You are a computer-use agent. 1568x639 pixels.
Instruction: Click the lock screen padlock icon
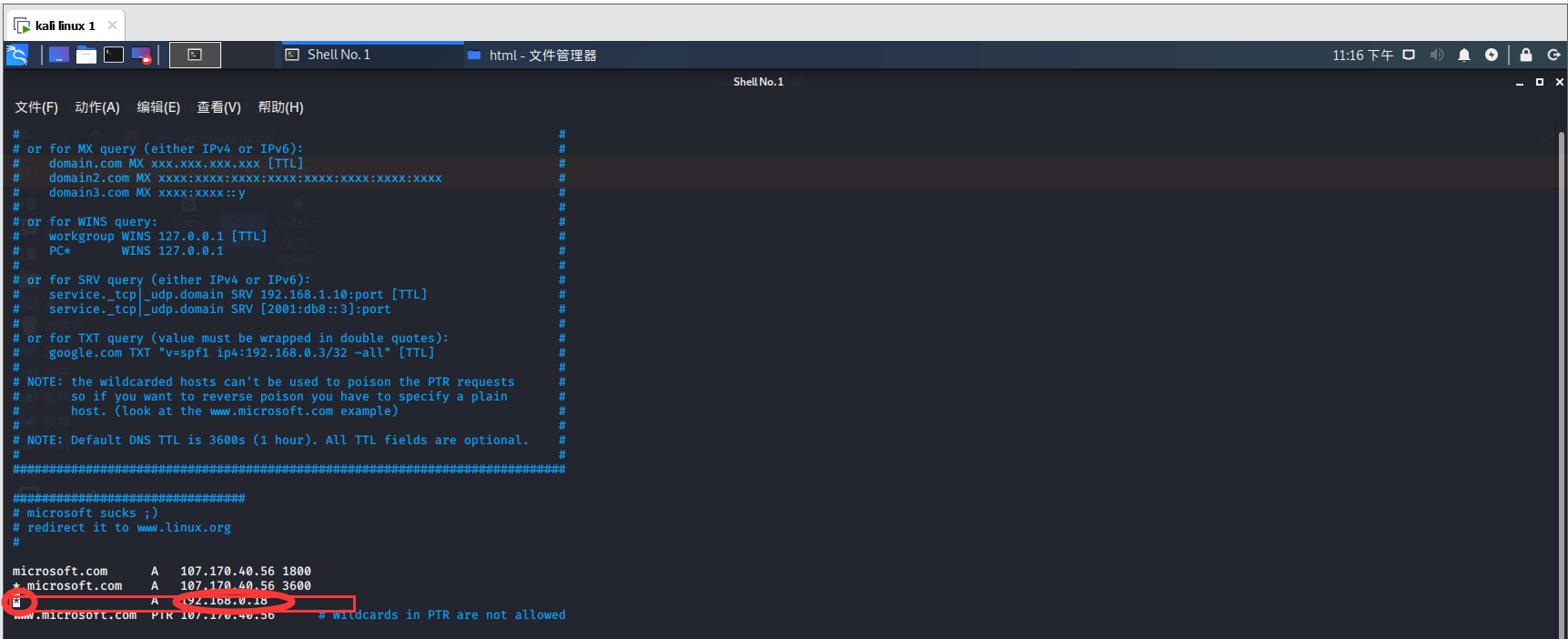point(1526,55)
